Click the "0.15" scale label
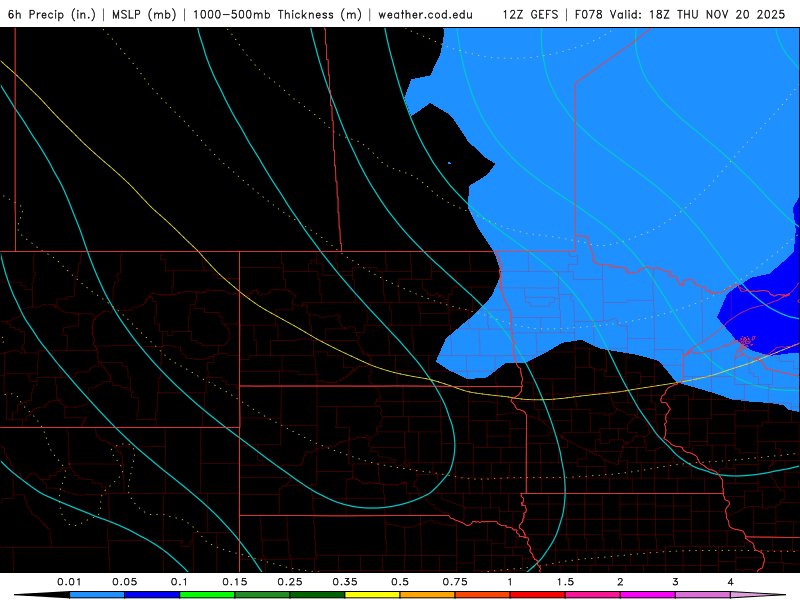Viewport: 800px width, 600px height. click(x=235, y=582)
